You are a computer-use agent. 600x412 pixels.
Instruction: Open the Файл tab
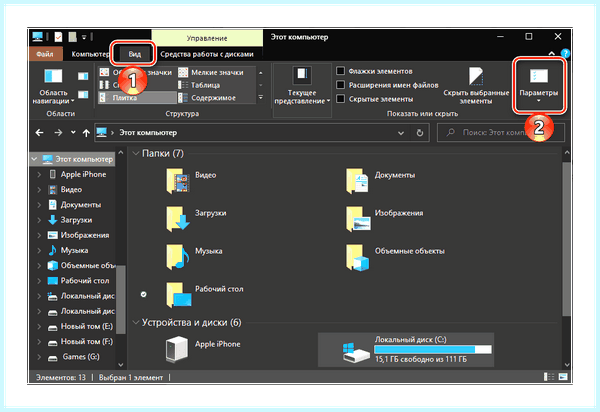[x=44, y=54]
